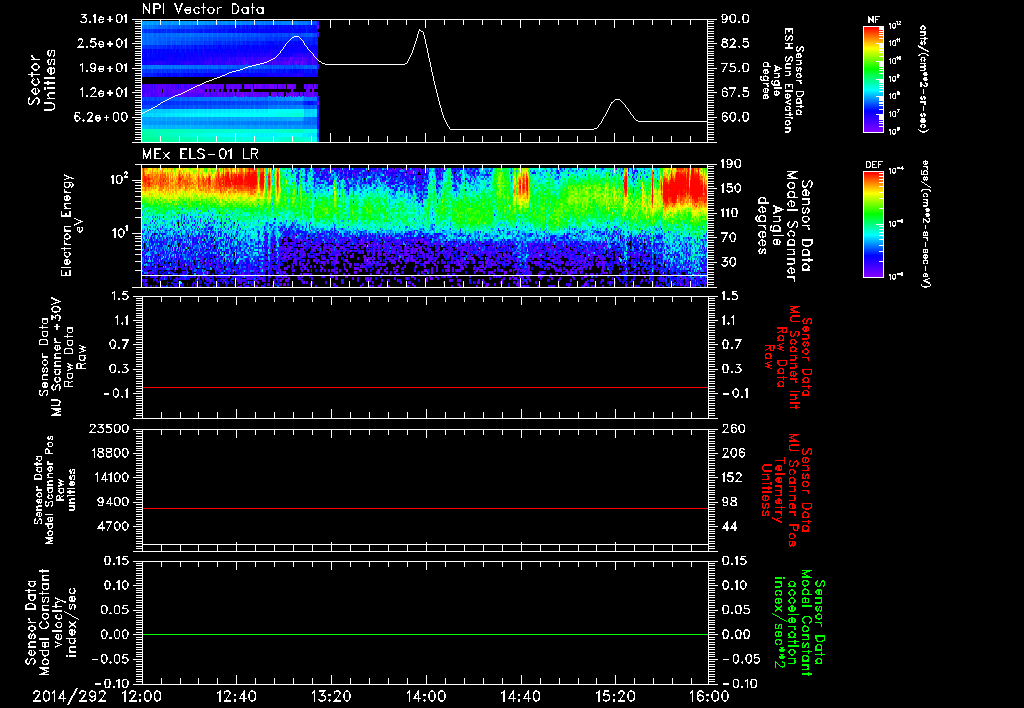
Task: Click the red high-flux region near 16:00
Action: [684, 185]
